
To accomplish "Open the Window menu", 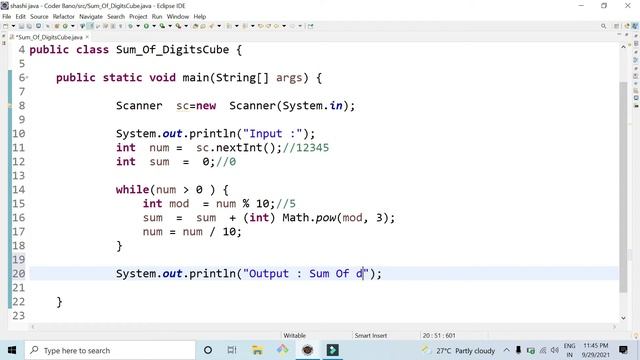I will 178,17.
